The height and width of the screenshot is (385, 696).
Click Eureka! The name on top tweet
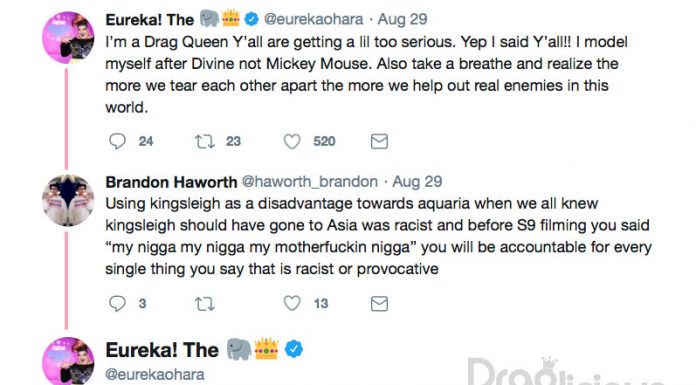pos(150,20)
